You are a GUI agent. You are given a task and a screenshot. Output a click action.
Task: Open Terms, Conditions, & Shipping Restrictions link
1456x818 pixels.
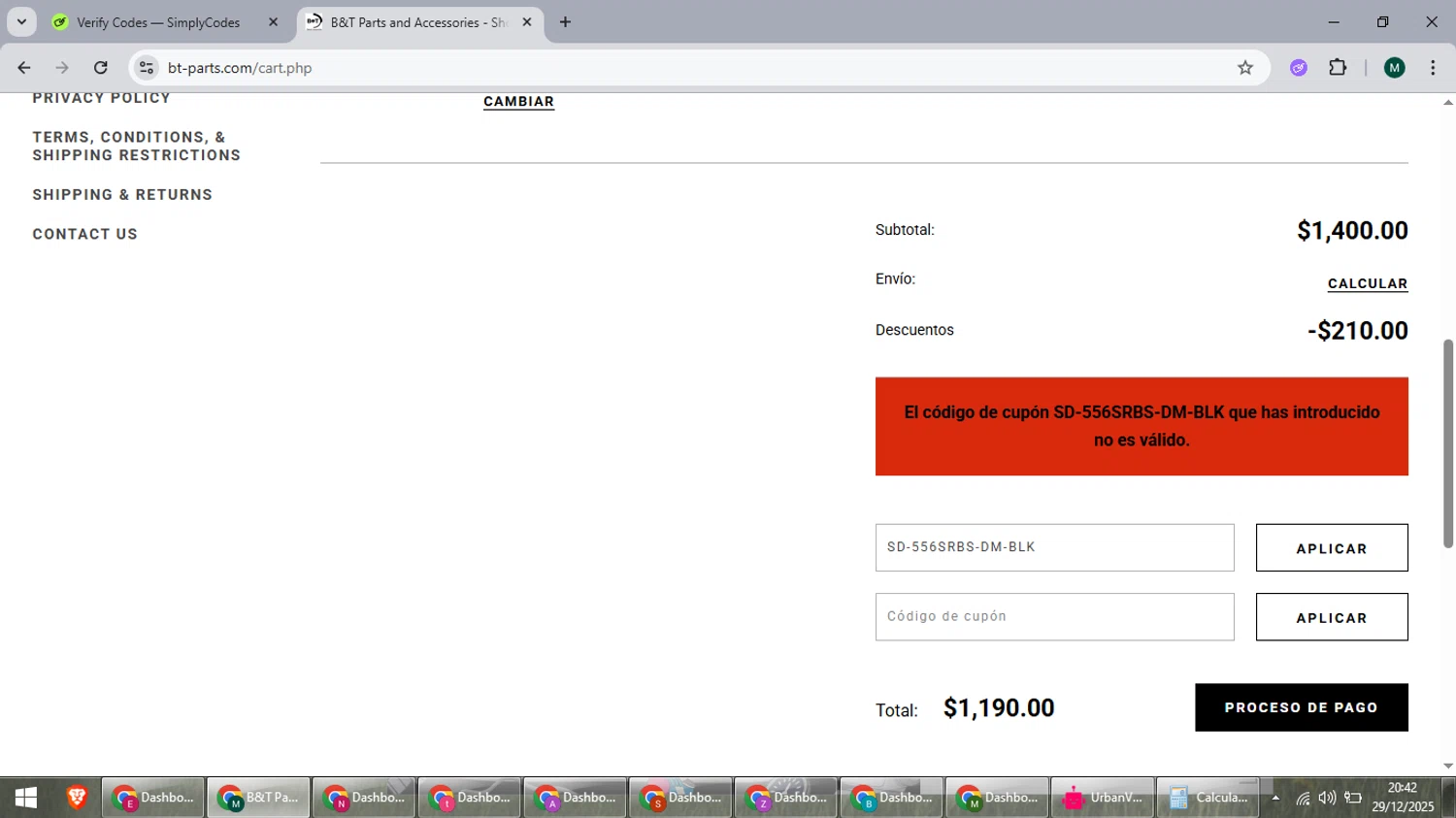coord(136,147)
